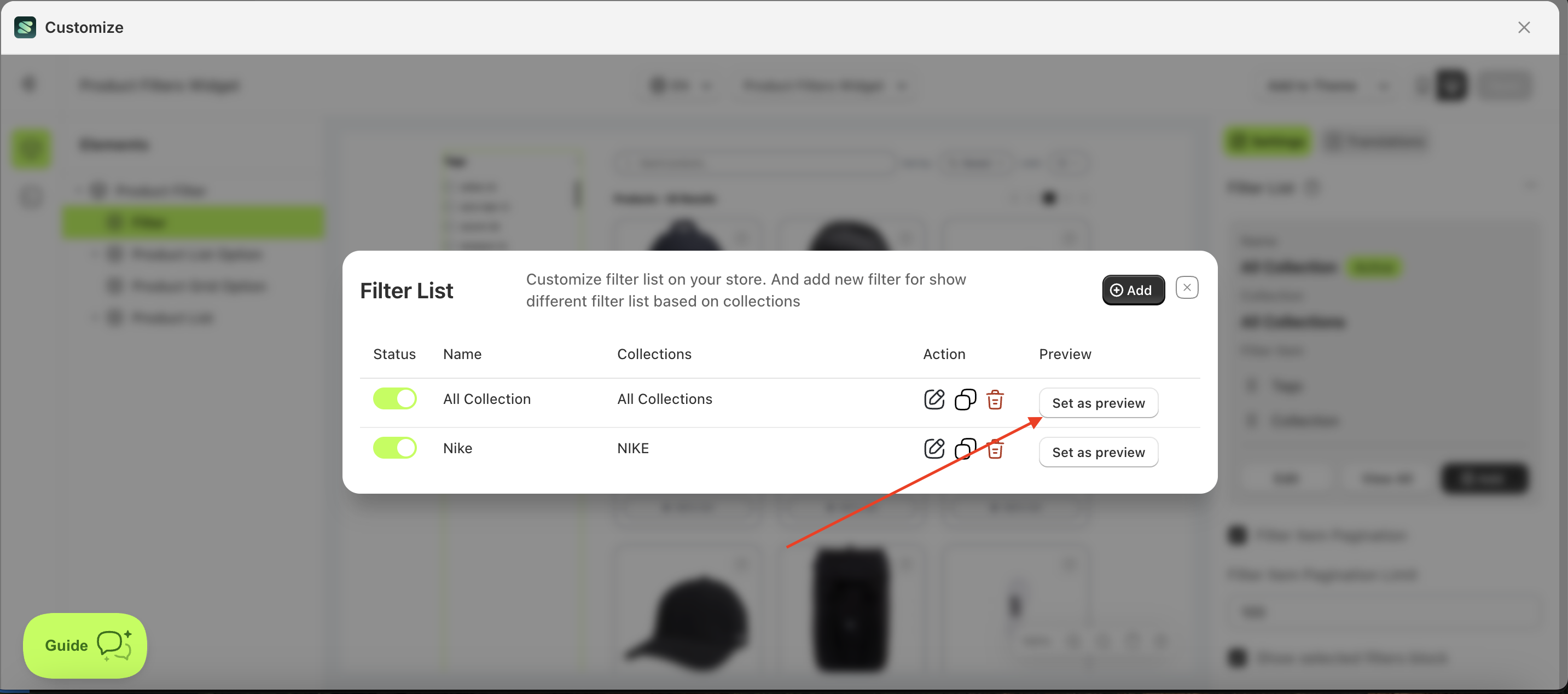The width and height of the screenshot is (1568, 694).
Task: Disable the All Collection status toggle
Action: coord(394,399)
